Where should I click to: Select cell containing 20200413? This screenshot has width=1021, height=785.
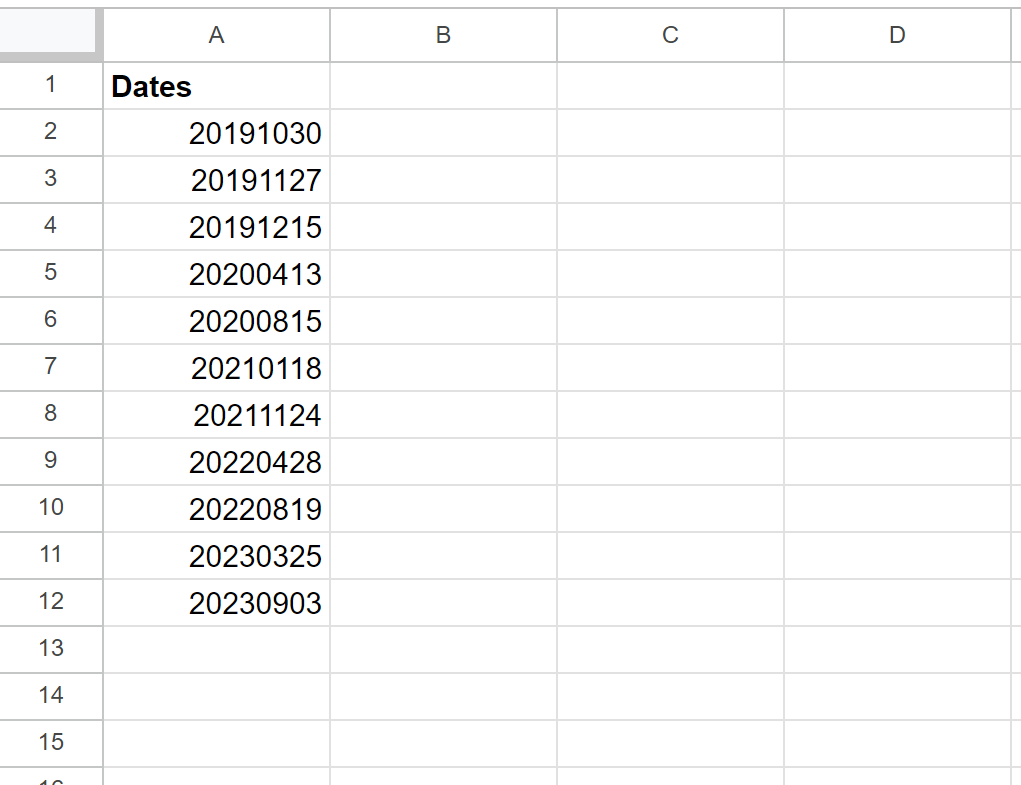click(215, 274)
